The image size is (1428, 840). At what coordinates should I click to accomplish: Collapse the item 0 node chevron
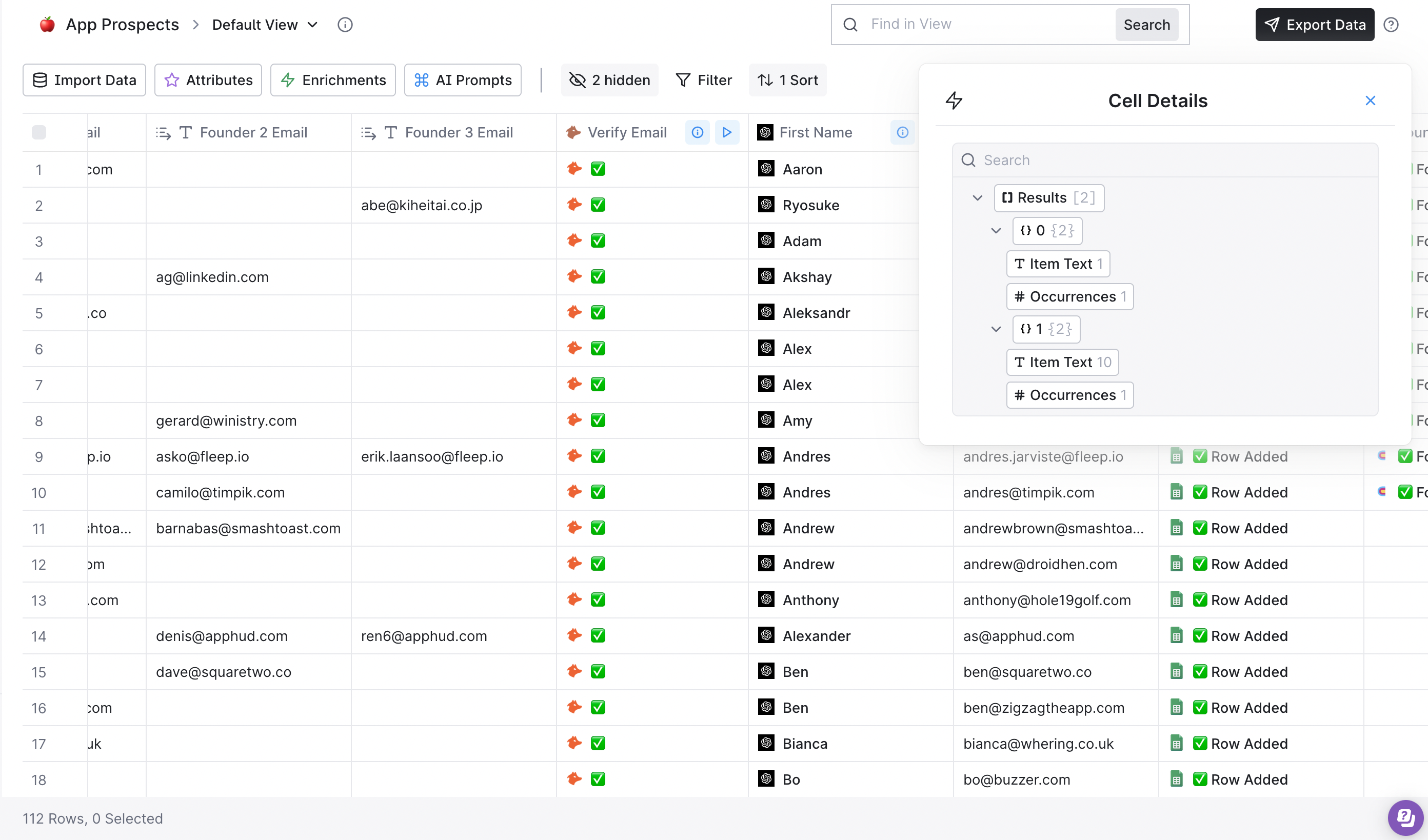click(x=996, y=231)
